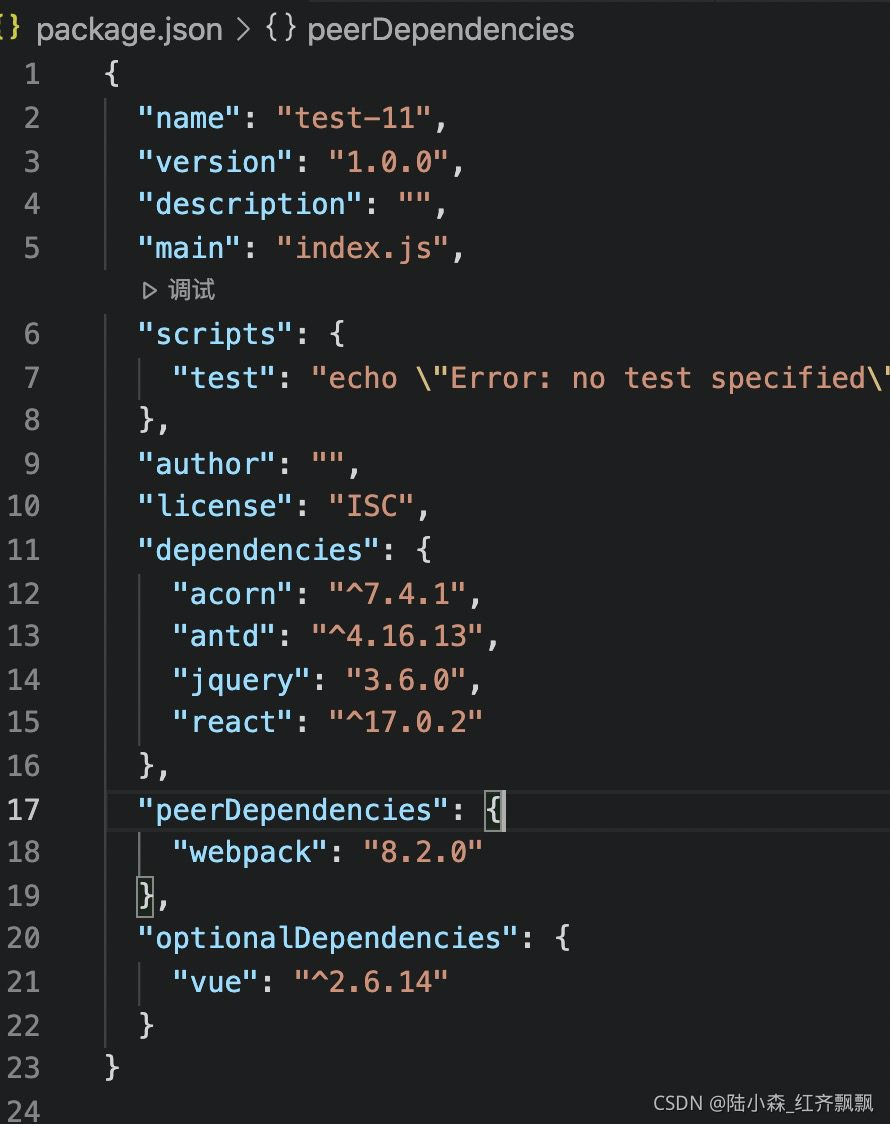Screen dimensions: 890x1124
Task: Click the "license" key
Action: tap(215, 506)
